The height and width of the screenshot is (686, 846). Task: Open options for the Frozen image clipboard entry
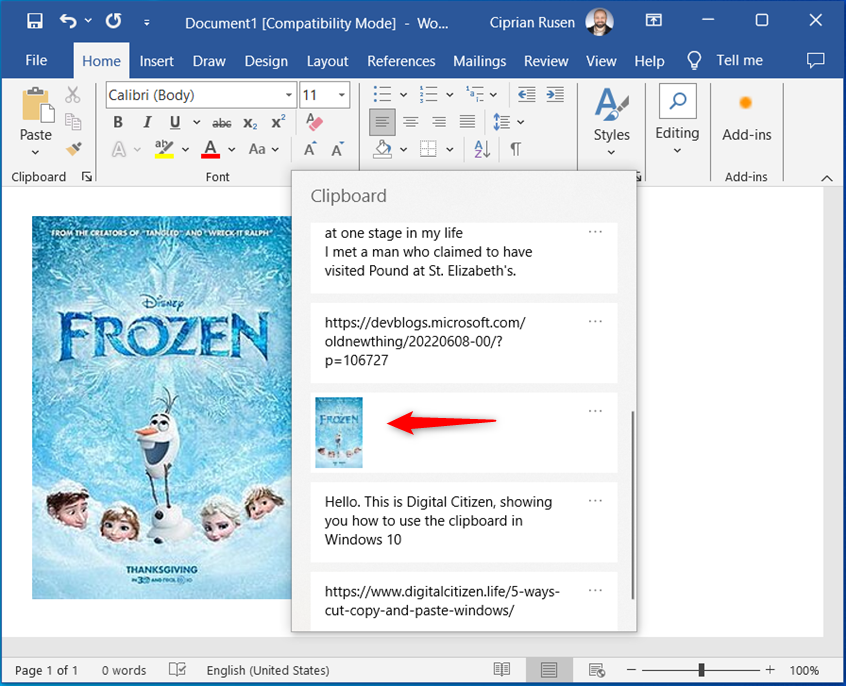click(x=595, y=411)
